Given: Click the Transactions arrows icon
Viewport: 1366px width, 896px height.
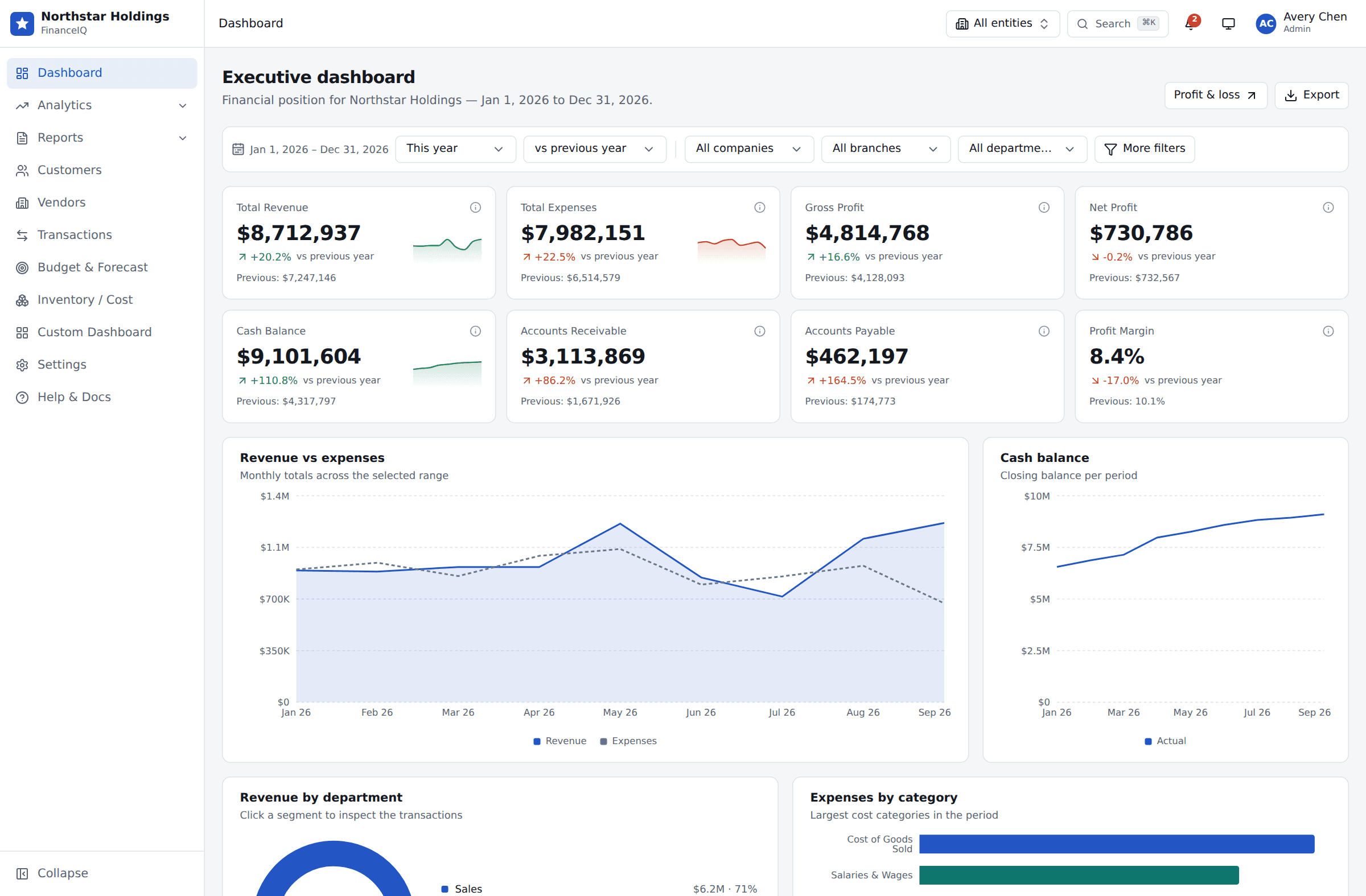Looking at the screenshot, I should pyautogui.click(x=22, y=235).
